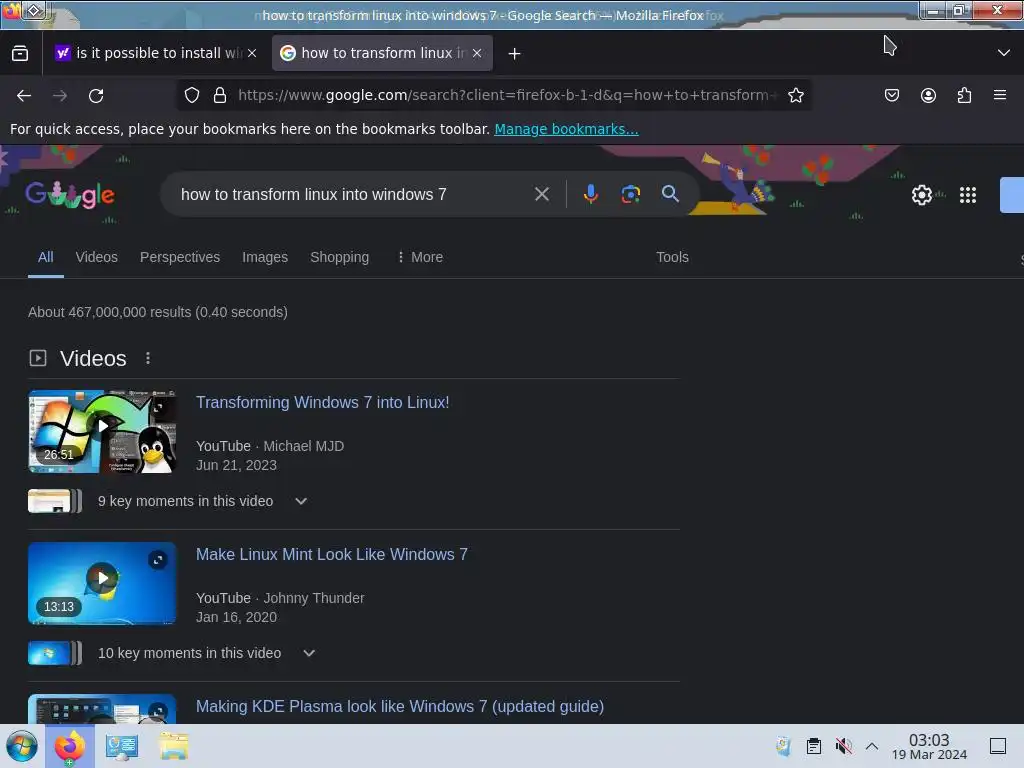Screen dimensions: 1024x768
Task: Save page to Pocket
Action: coord(892,95)
